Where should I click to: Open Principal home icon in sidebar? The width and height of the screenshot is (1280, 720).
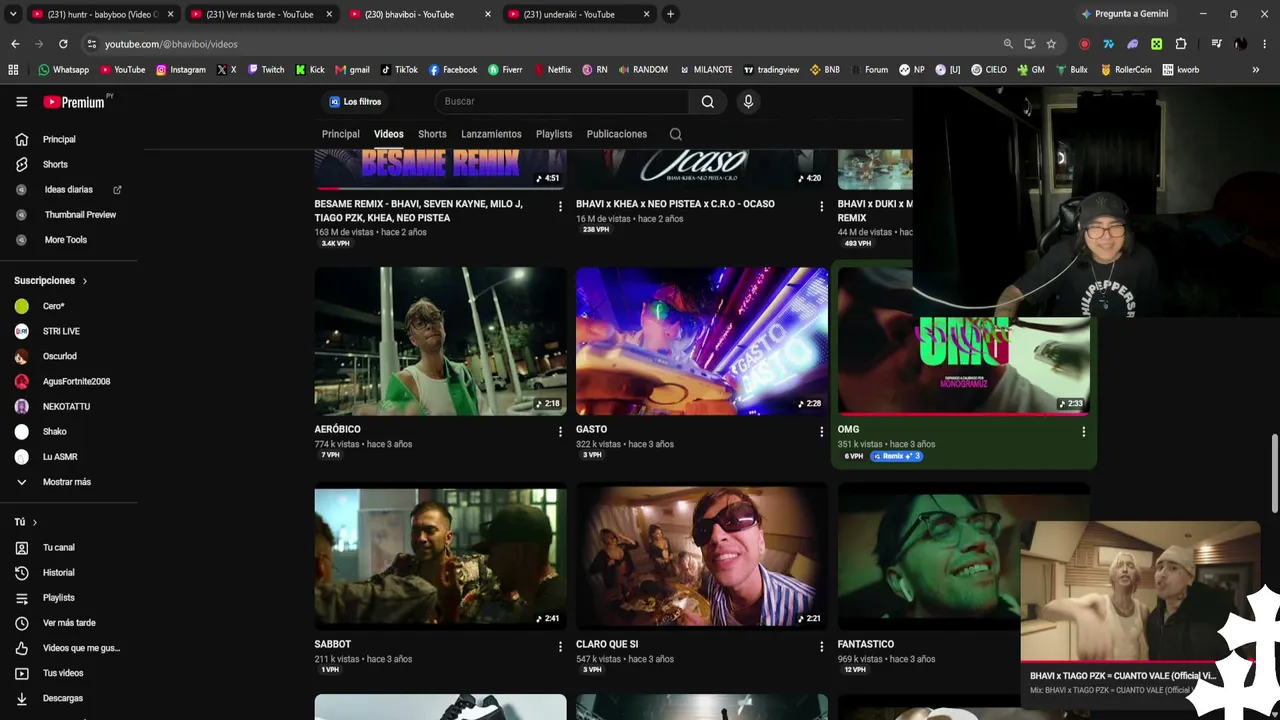pos(22,139)
